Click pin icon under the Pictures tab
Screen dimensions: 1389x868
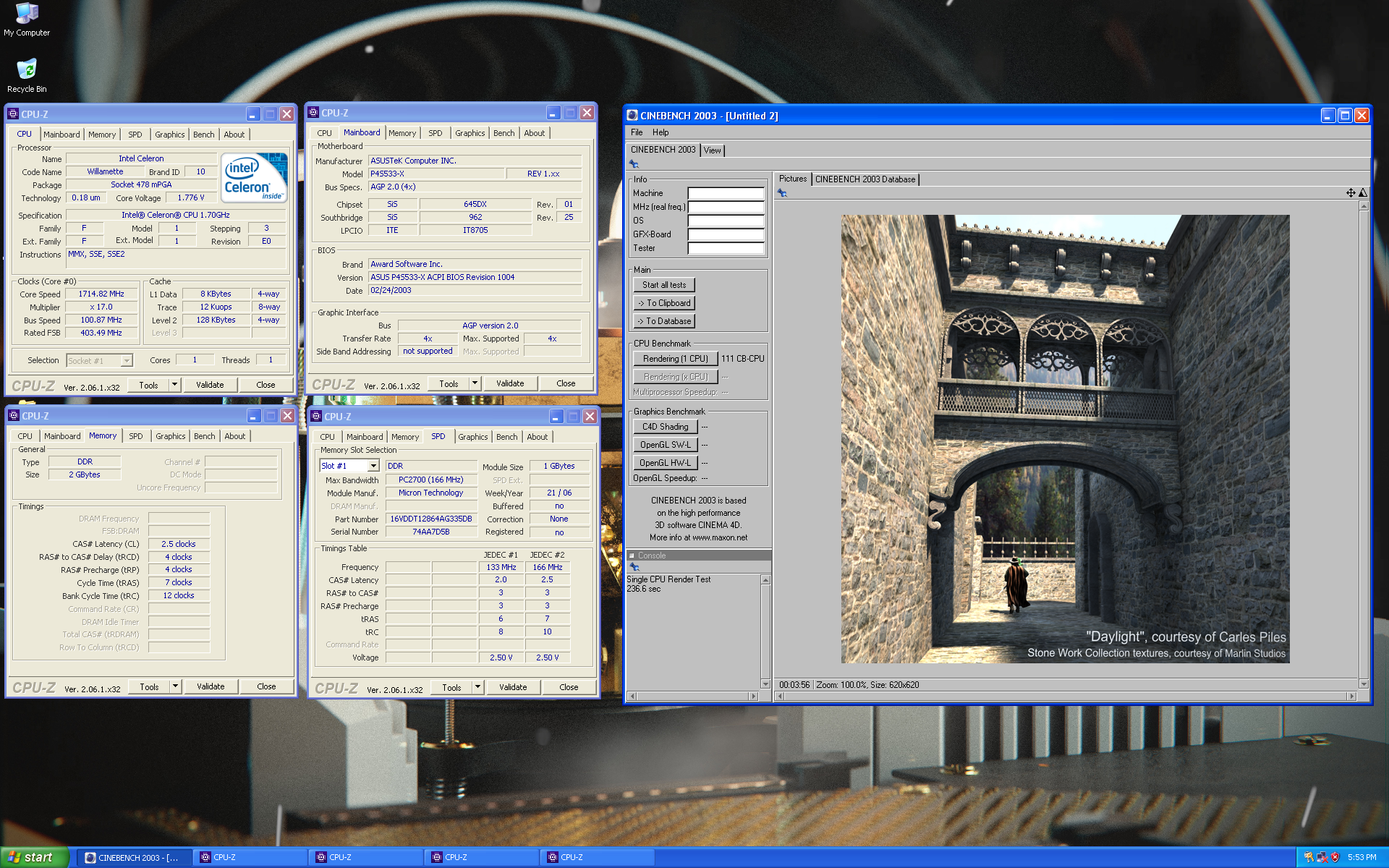782,193
